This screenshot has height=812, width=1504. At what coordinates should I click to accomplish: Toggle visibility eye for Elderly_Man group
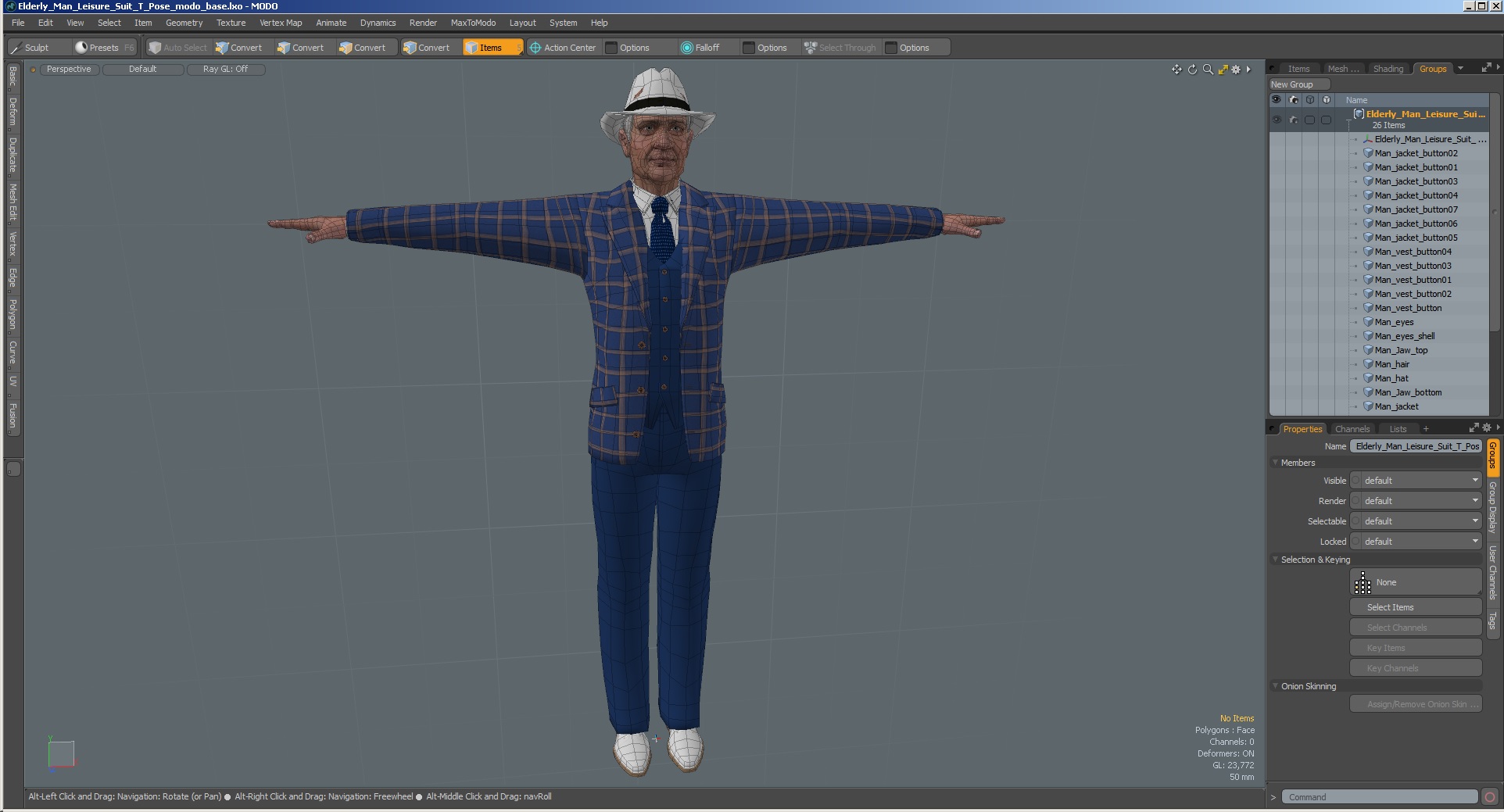(x=1277, y=120)
